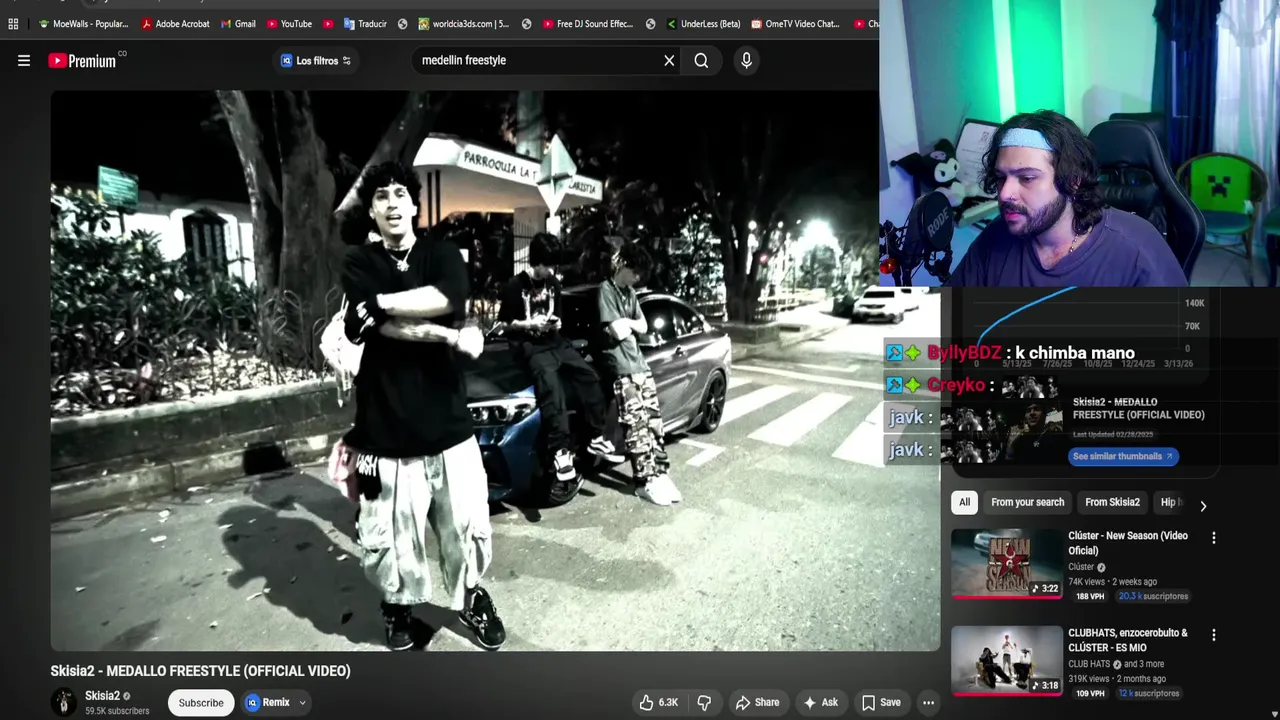The height and width of the screenshot is (720, 1280).
Task: Open options for CLUBHATS ES MIO video
Action: (1213, 635)
